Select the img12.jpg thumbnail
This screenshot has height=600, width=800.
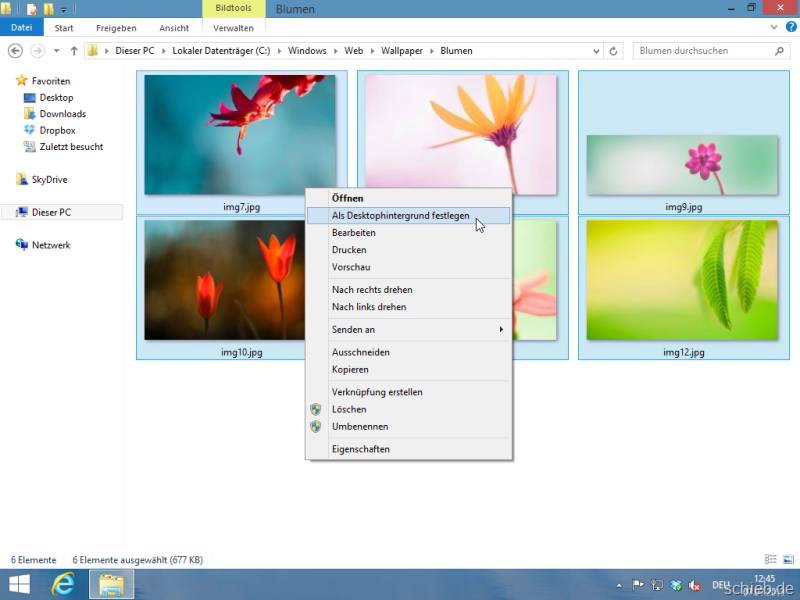coord(683,281)
